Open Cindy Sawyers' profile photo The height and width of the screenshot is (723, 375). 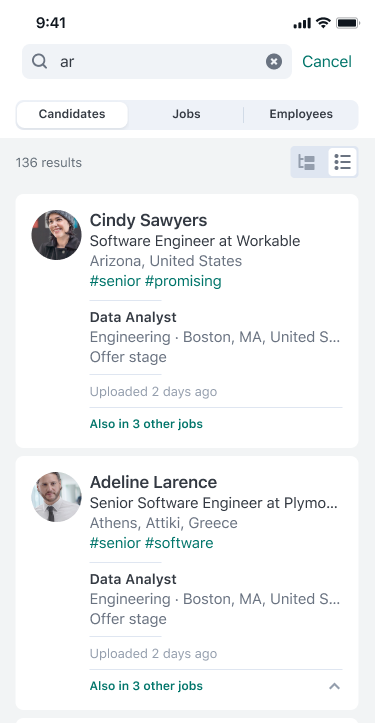[56, 235]
